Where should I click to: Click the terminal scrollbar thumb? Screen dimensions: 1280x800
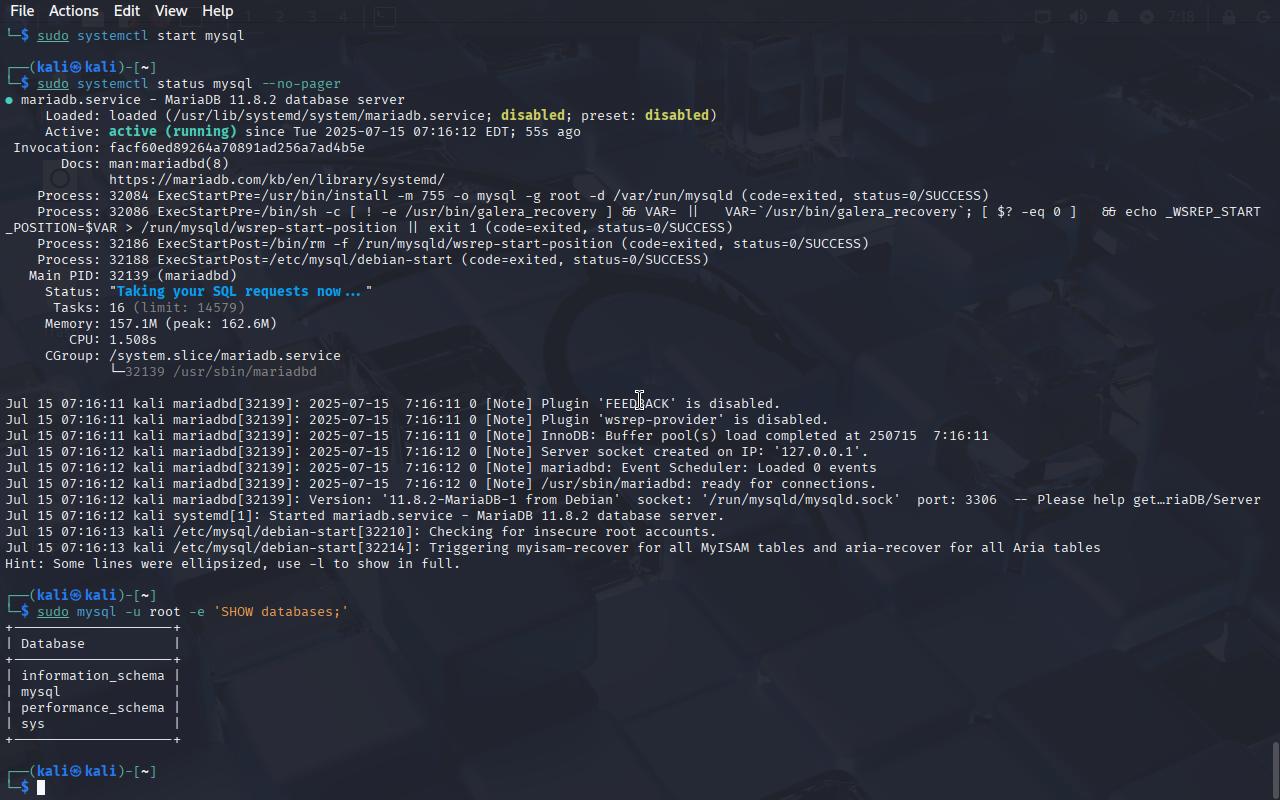(1275, 769)
